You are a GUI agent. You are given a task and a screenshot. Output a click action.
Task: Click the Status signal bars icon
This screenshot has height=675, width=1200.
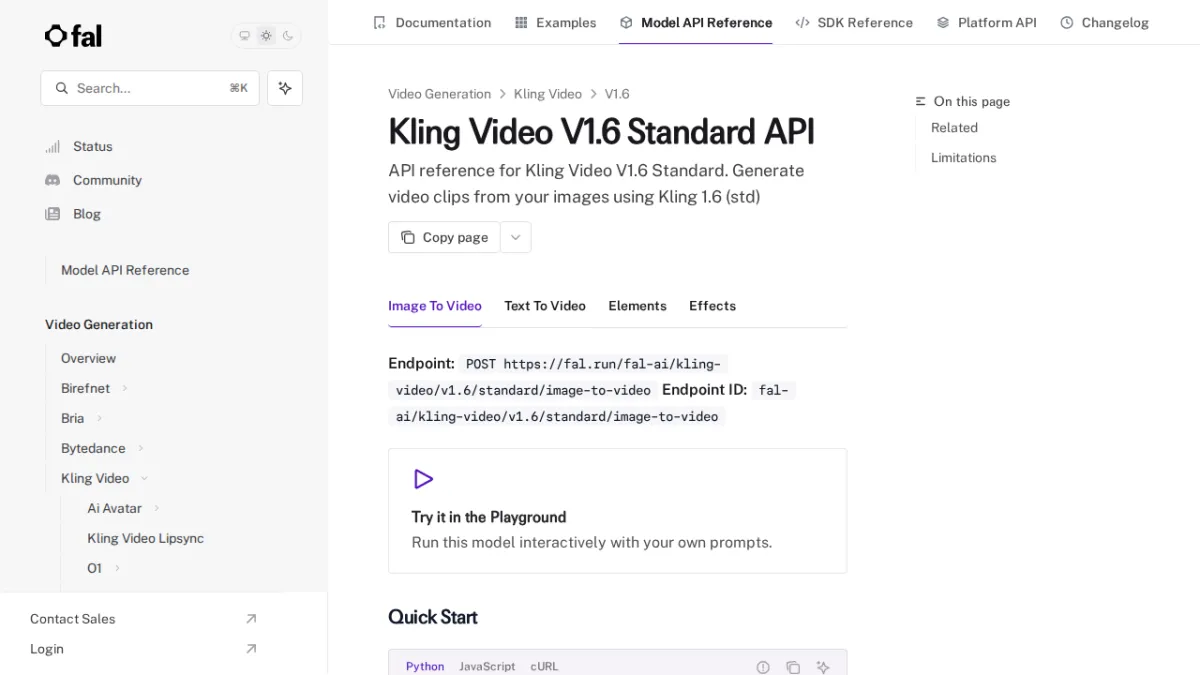click(53, 146)
